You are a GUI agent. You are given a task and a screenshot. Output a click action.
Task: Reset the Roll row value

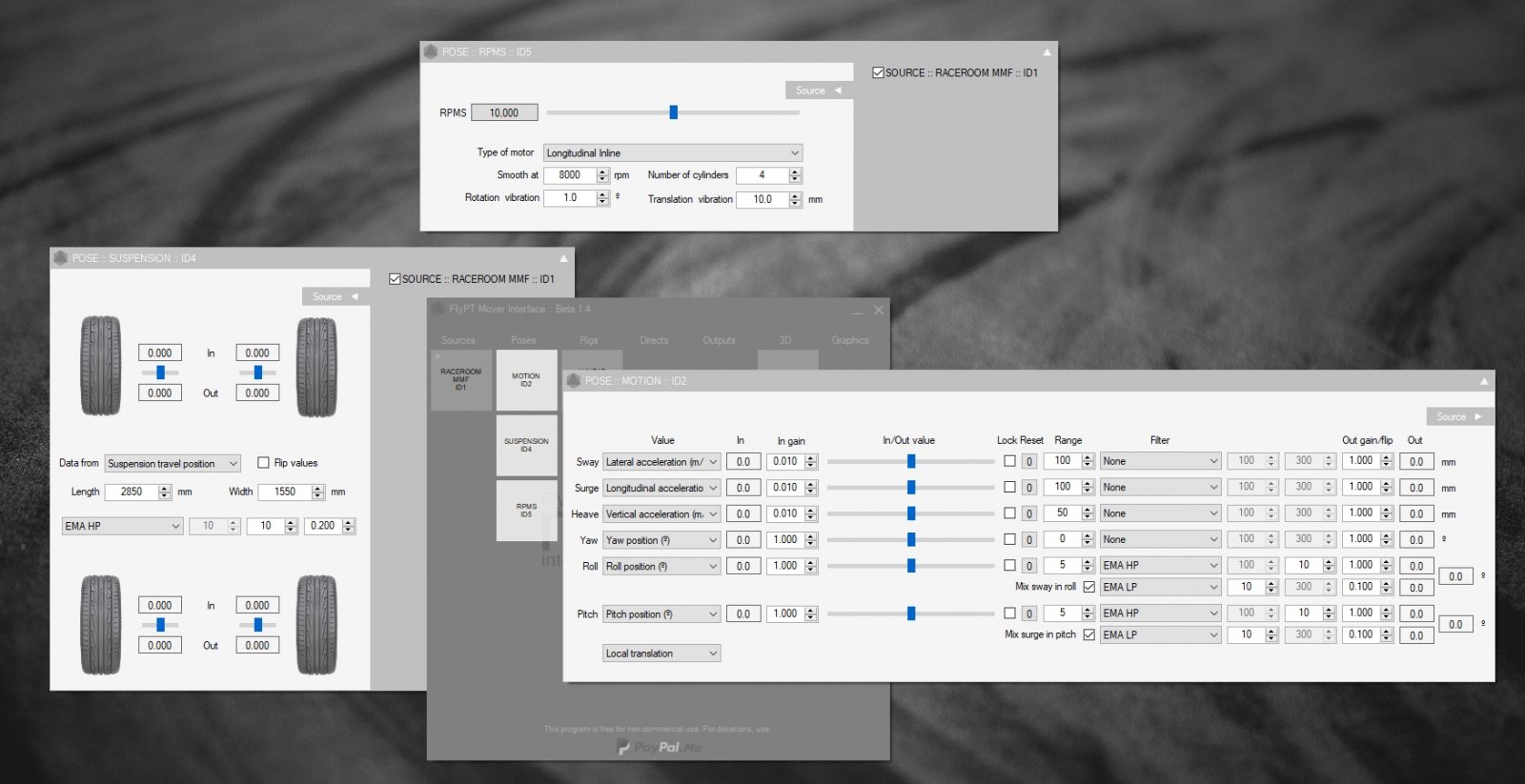pos(1029,566)
